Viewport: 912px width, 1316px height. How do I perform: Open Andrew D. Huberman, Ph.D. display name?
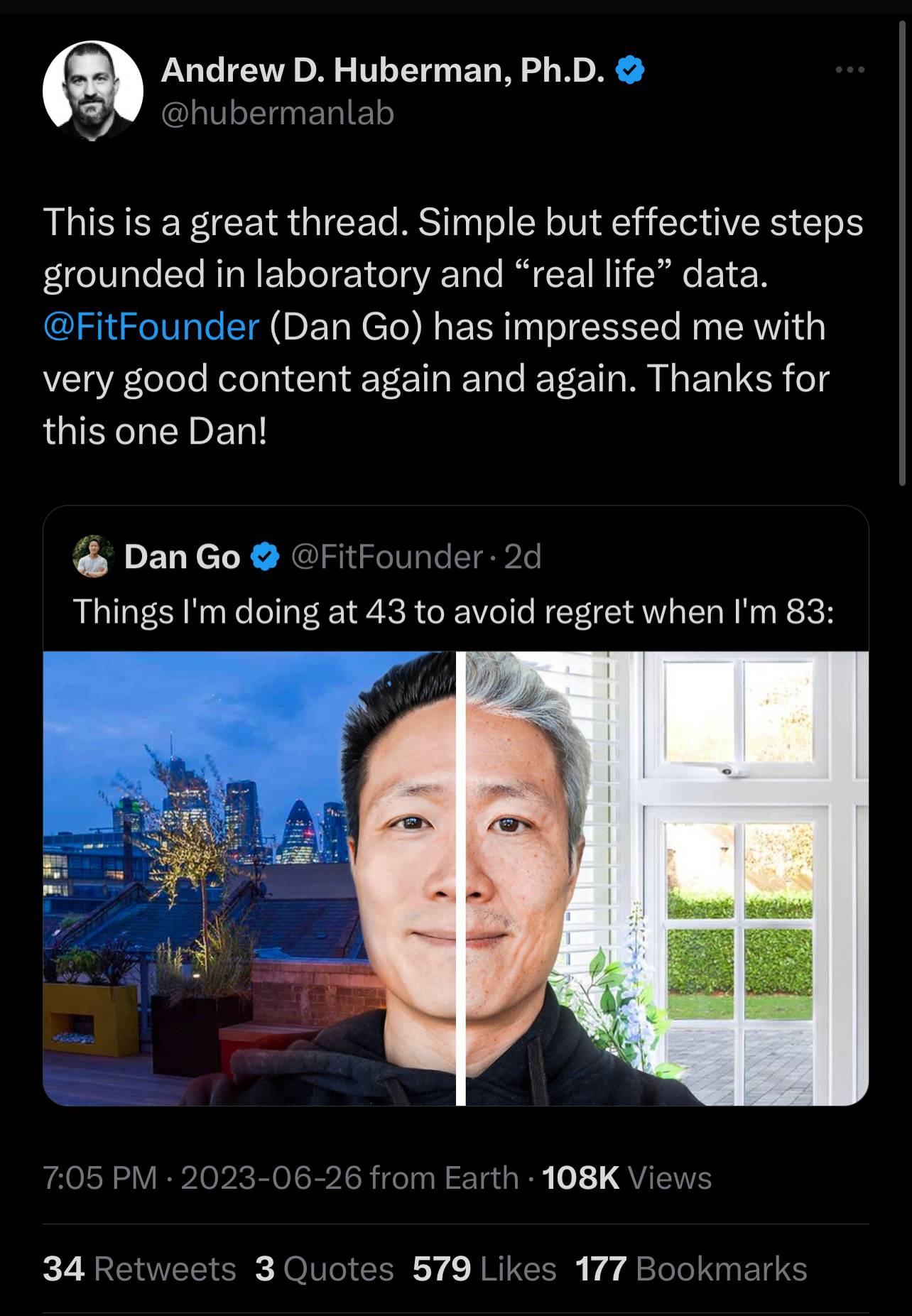pyautogui.click(x=384, y=70)
